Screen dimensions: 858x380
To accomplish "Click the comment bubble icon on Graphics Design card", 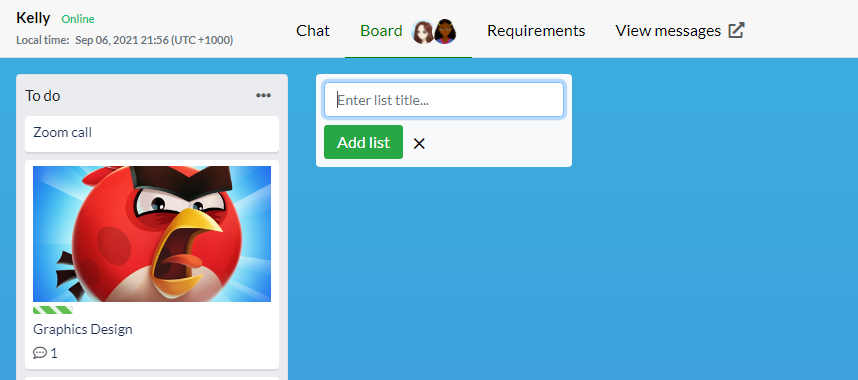I will point(39,353).
